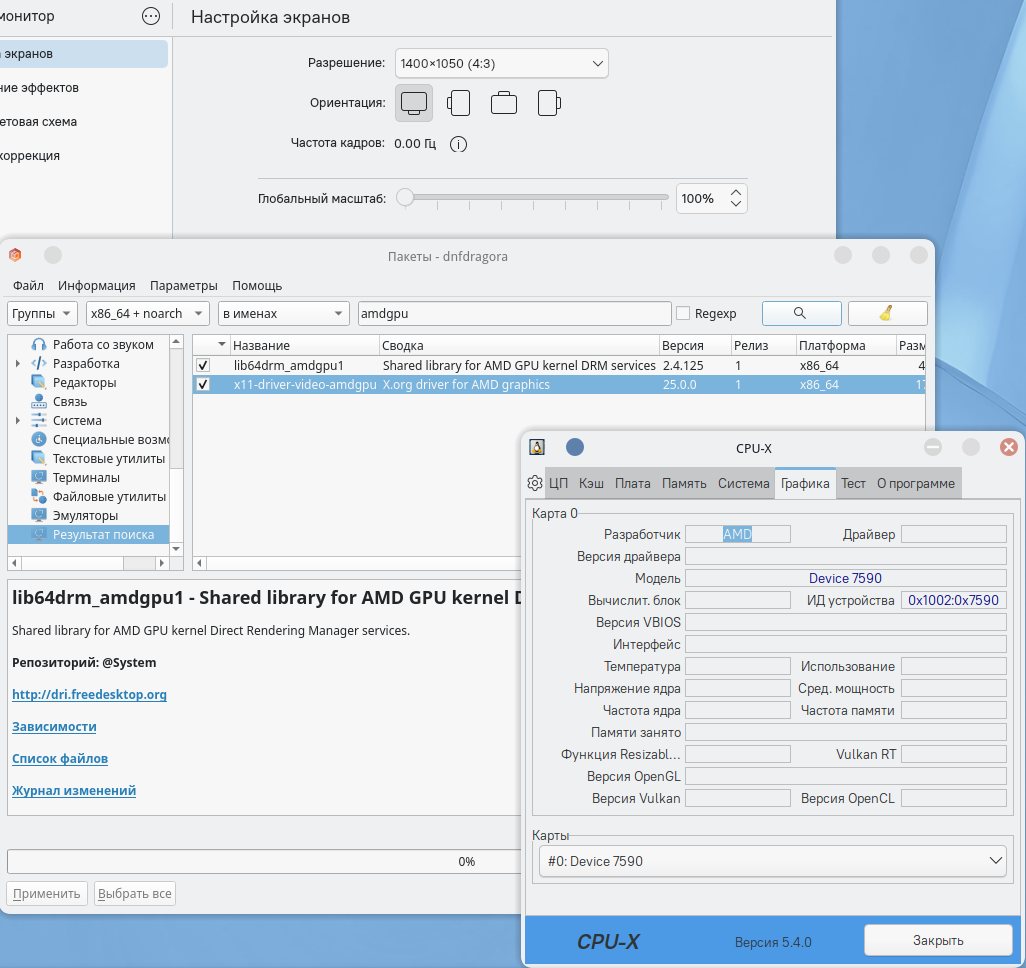
Task: Click the global scale slider handle
Action: tap(405, 198)
